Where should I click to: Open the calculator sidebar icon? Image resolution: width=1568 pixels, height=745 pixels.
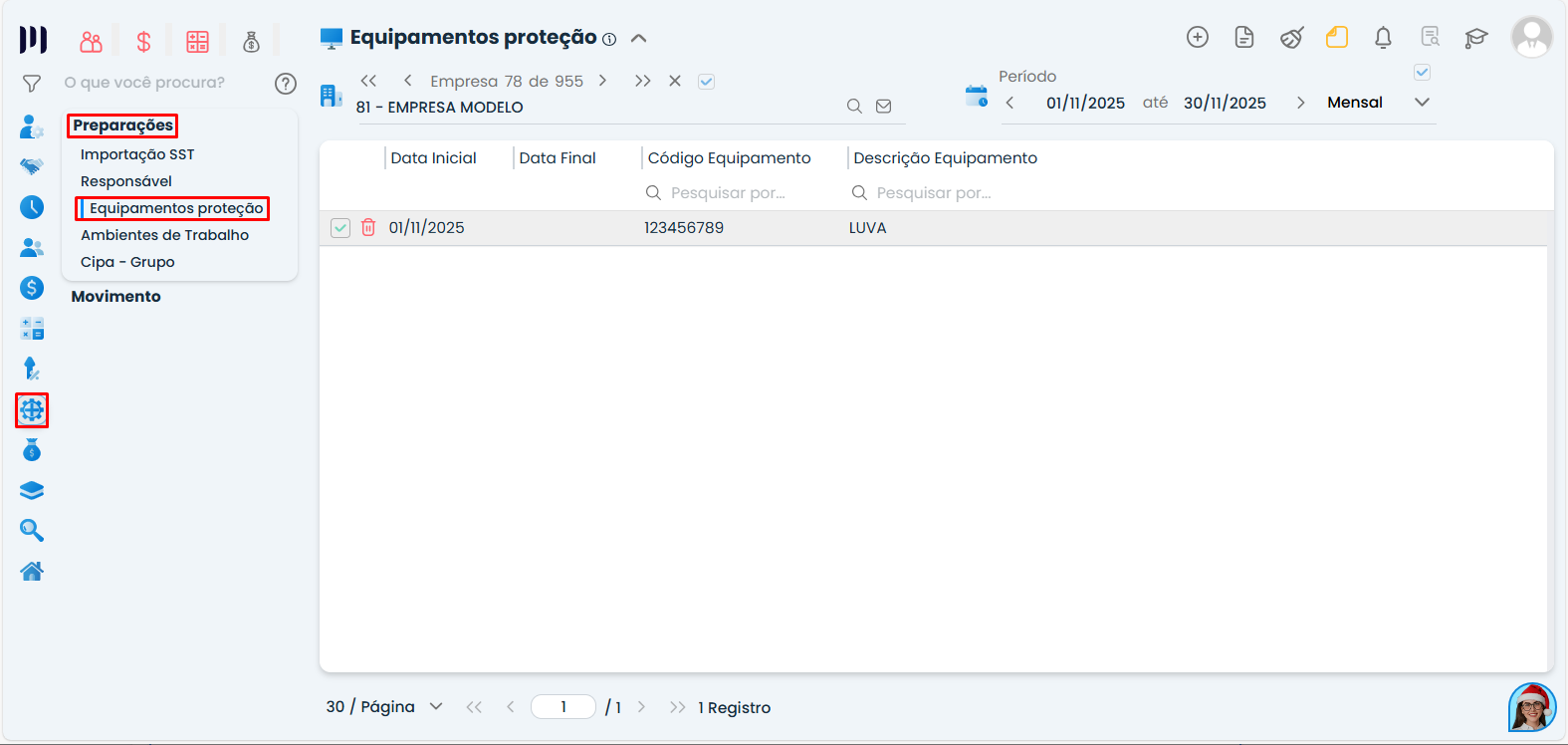click(32, 329)
